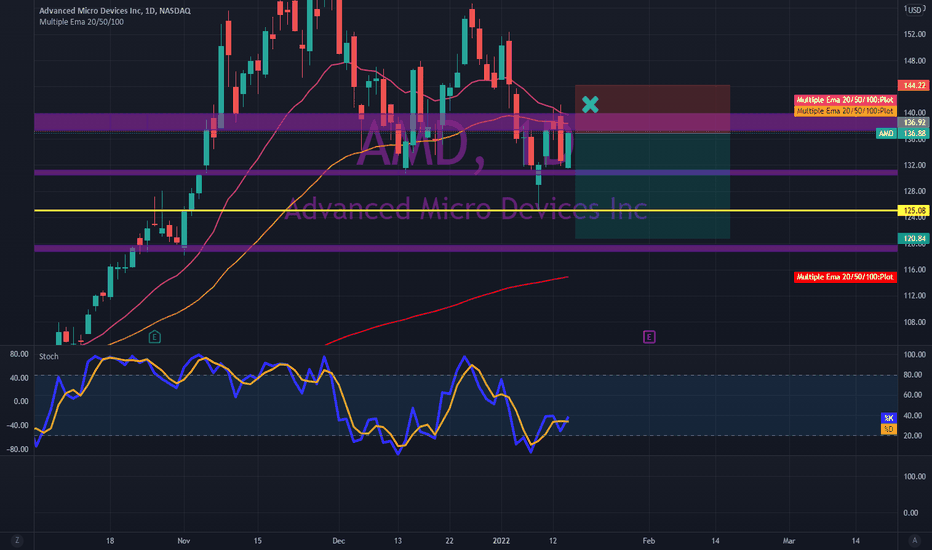The image size is (932, 550).
Task: Select the 136.88 last price label
Action: pos(914,134)
